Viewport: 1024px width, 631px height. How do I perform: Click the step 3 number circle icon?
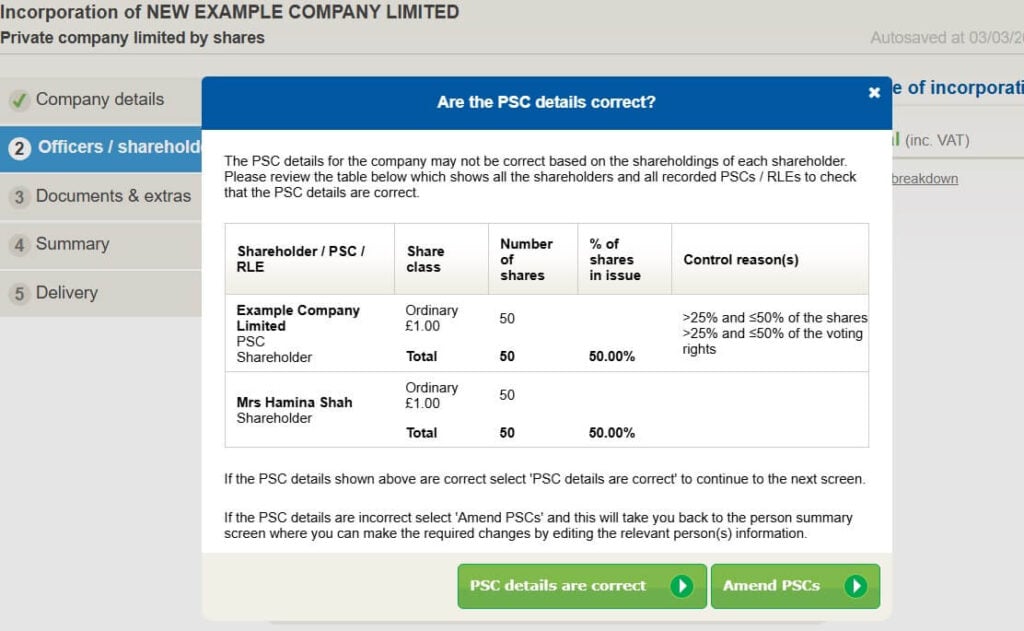(x=19, y=197)
